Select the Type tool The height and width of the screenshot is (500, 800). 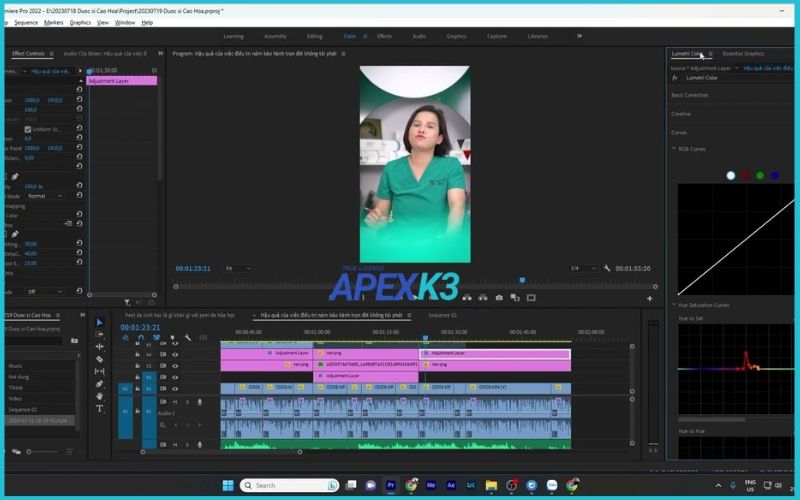pos(99,408)
